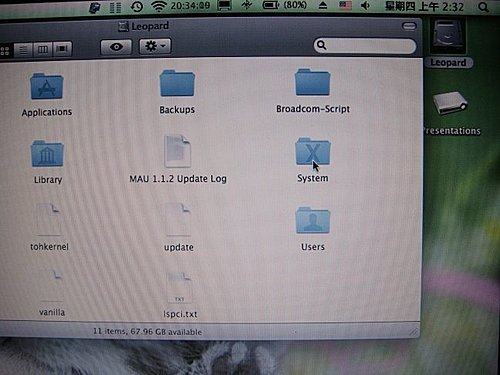
Task: Click the 11 items status bar text
Action: (147, 332)
